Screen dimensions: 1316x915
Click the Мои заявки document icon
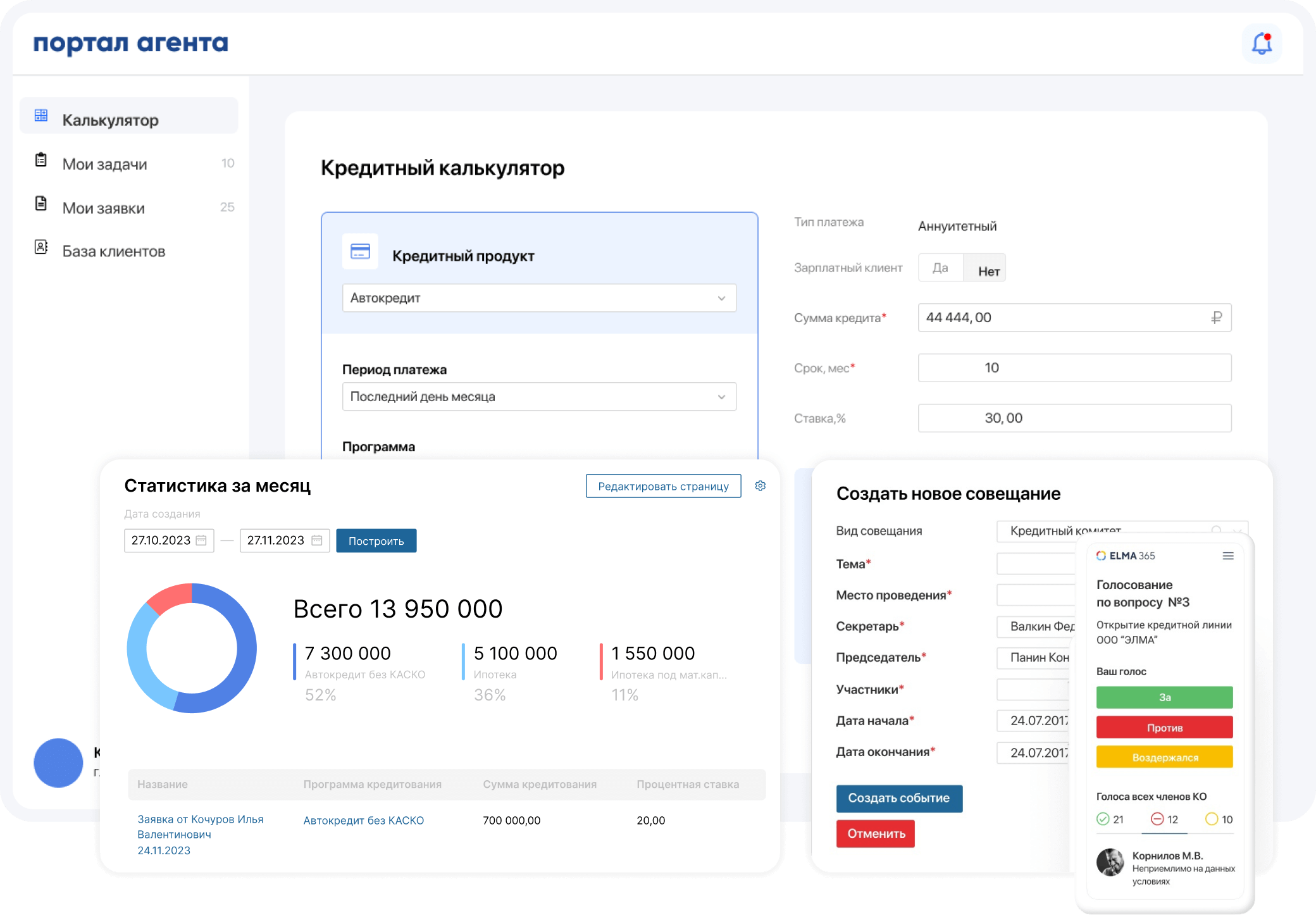(41, 204)
